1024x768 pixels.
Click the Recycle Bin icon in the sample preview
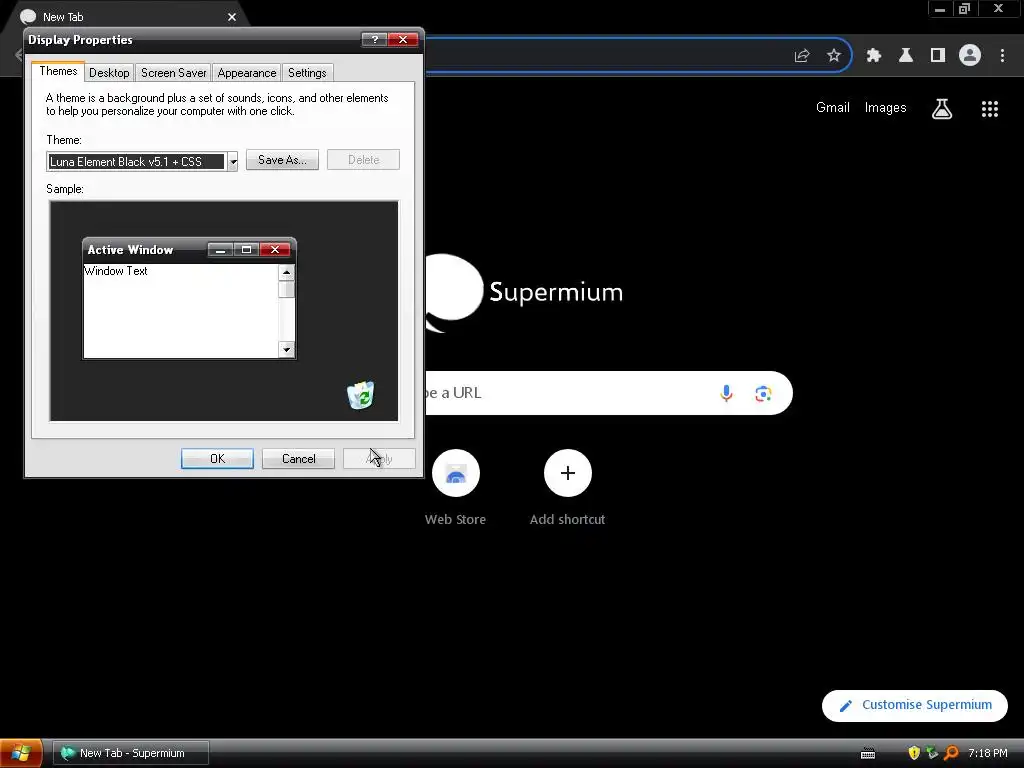(360, 395)
